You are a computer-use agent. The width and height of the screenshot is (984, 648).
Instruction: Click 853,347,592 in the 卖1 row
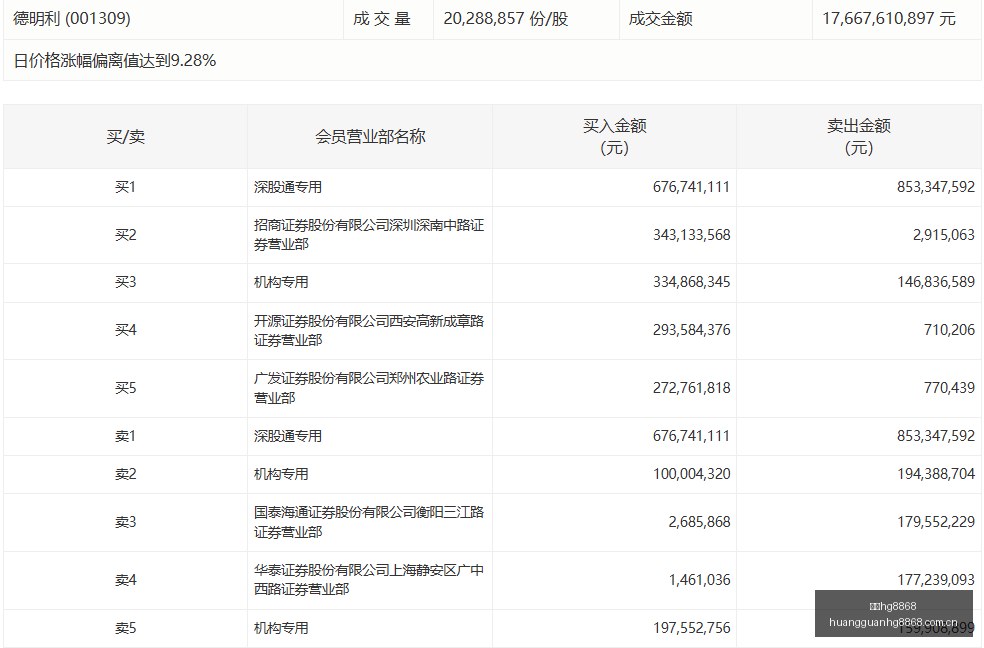pos(936,436)
